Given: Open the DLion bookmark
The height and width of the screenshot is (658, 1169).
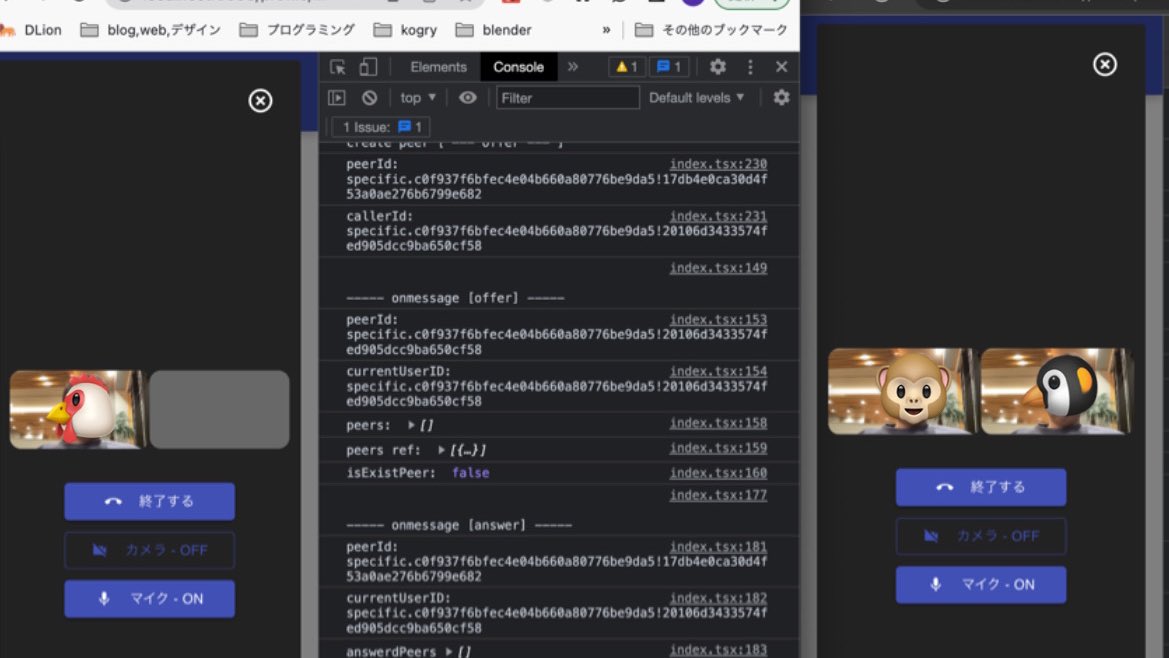Looking at the screenshot, I should (31, 31).
